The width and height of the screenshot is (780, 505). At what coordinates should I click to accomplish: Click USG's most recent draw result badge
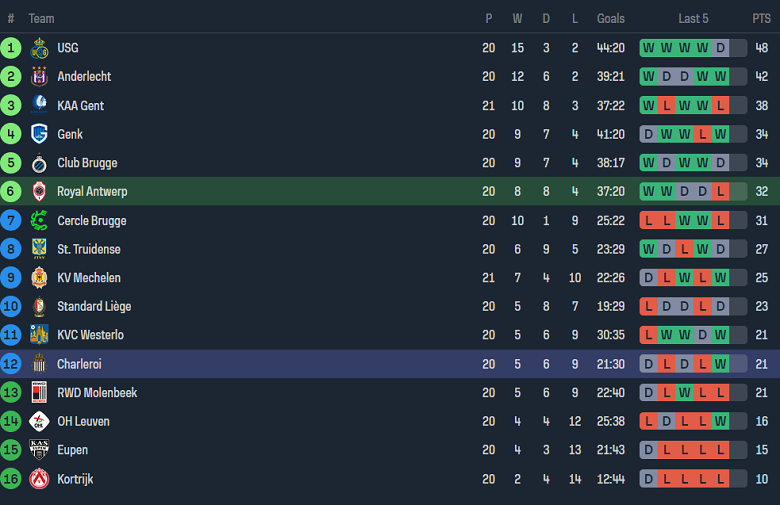point(720,48)
